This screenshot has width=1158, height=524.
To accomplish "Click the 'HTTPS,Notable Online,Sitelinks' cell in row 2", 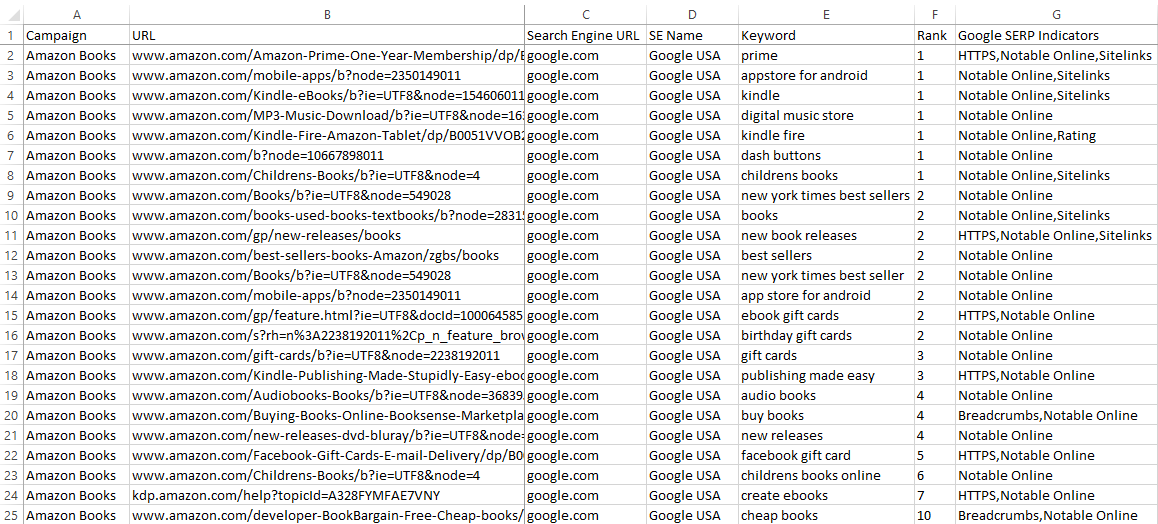I will pos(1056,55).
